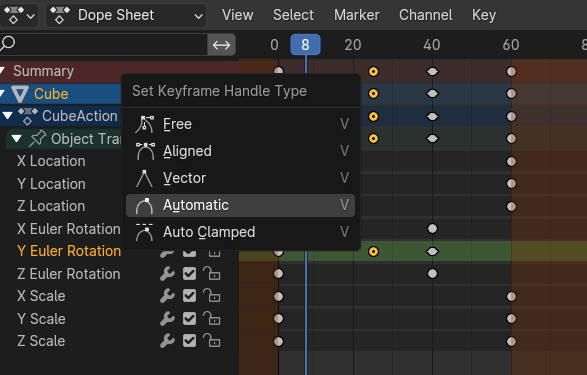This screenshot has height=375, width=587.
Task: Collapse the Cube object channel
Action: 2,94
